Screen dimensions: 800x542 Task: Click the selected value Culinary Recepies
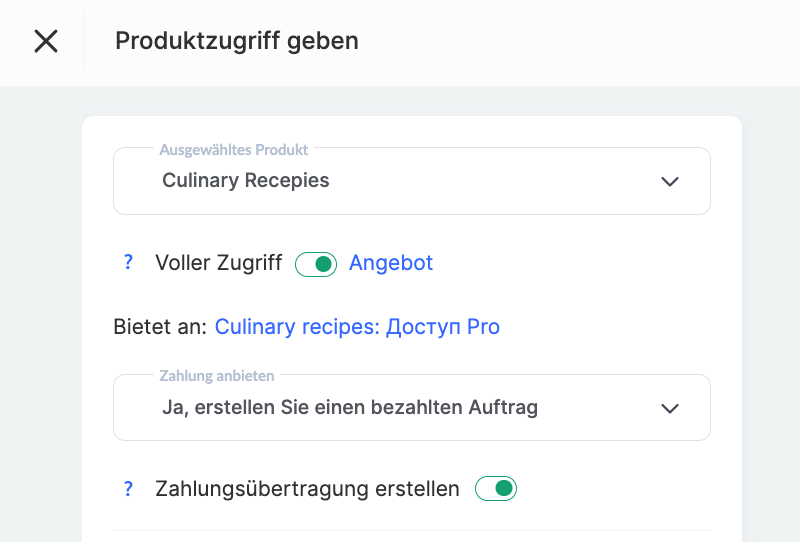coord(246,181)
